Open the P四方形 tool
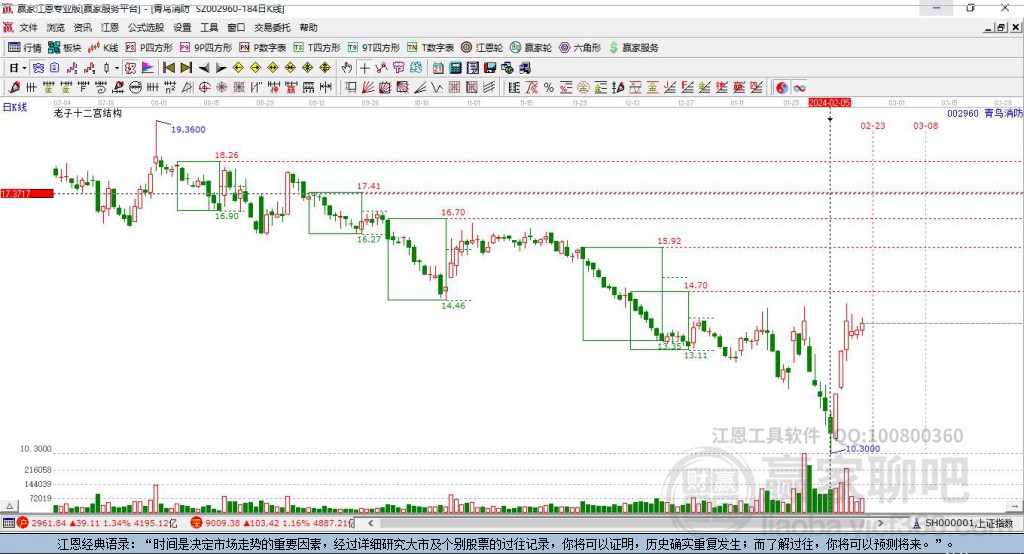 pos(149,48)
